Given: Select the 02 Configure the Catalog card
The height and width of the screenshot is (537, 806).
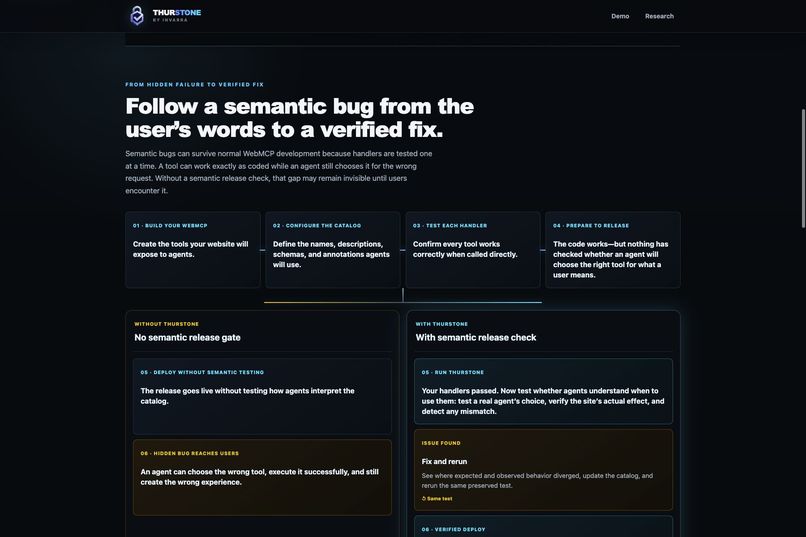Looking at the screenshot, I should (x=333, y=250).
